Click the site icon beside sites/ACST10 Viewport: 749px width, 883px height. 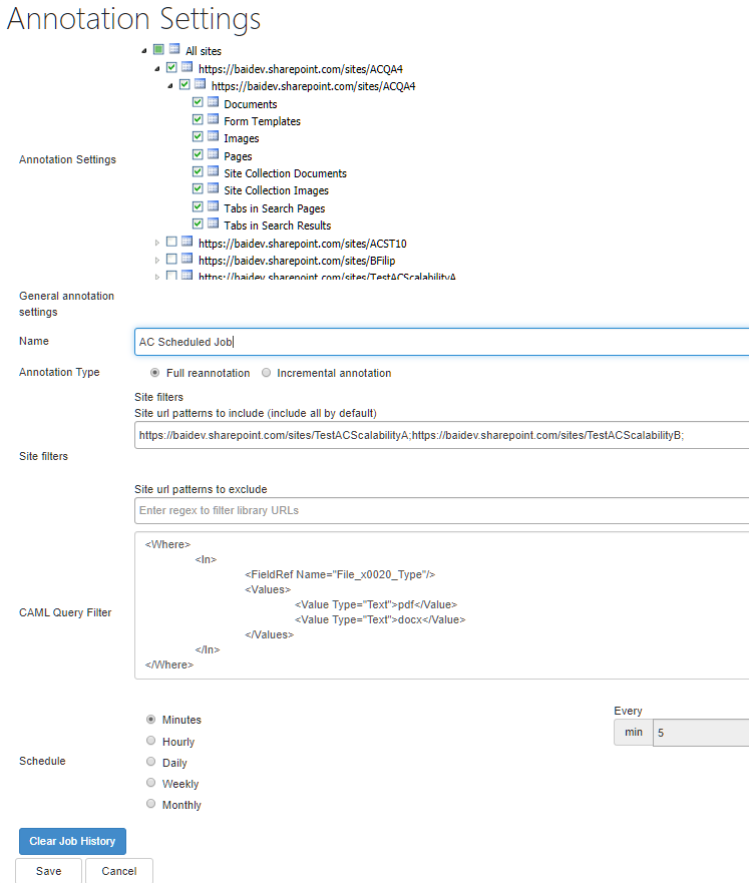coord(187,242)
